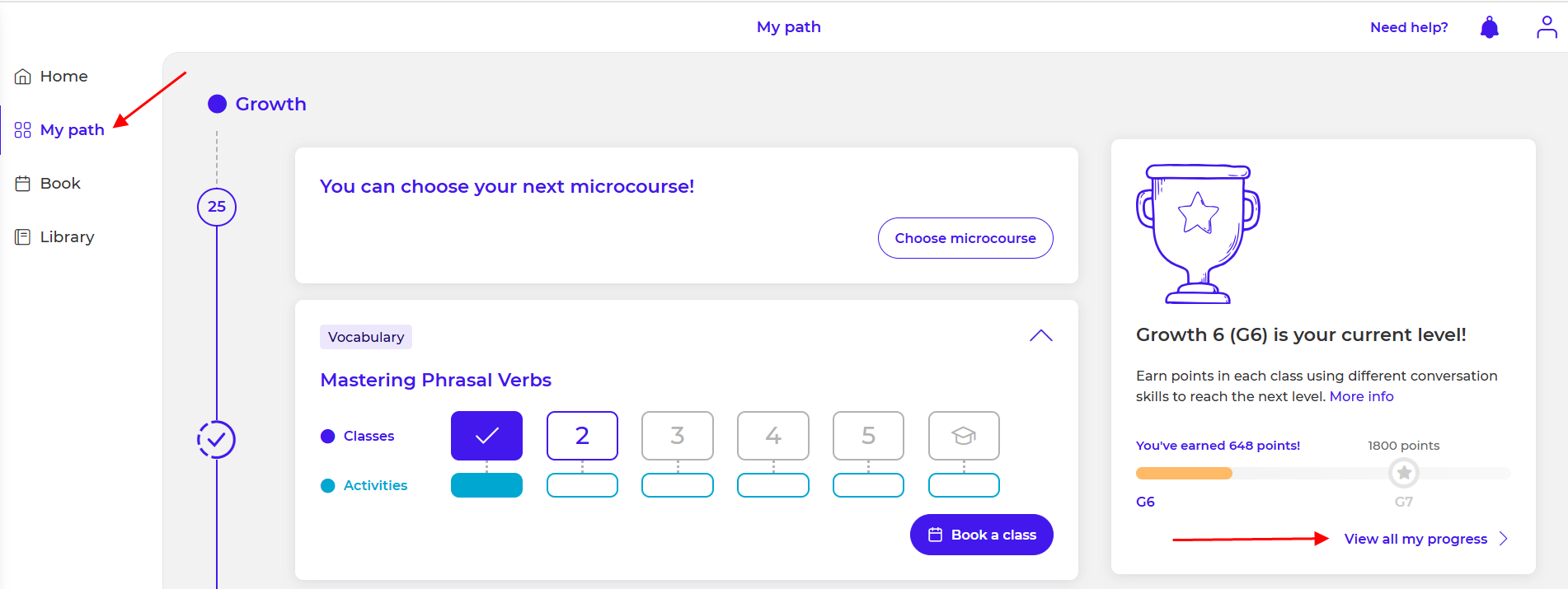Click the graduation cap class box

(x=964, y=436)
